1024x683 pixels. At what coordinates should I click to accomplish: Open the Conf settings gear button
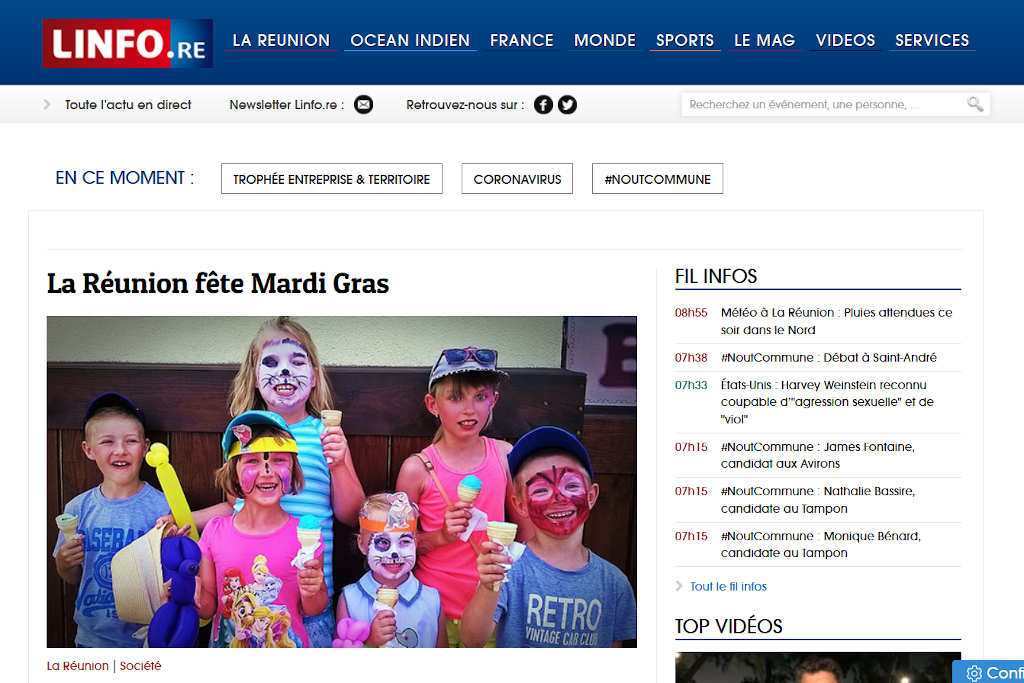coord(989,673)
